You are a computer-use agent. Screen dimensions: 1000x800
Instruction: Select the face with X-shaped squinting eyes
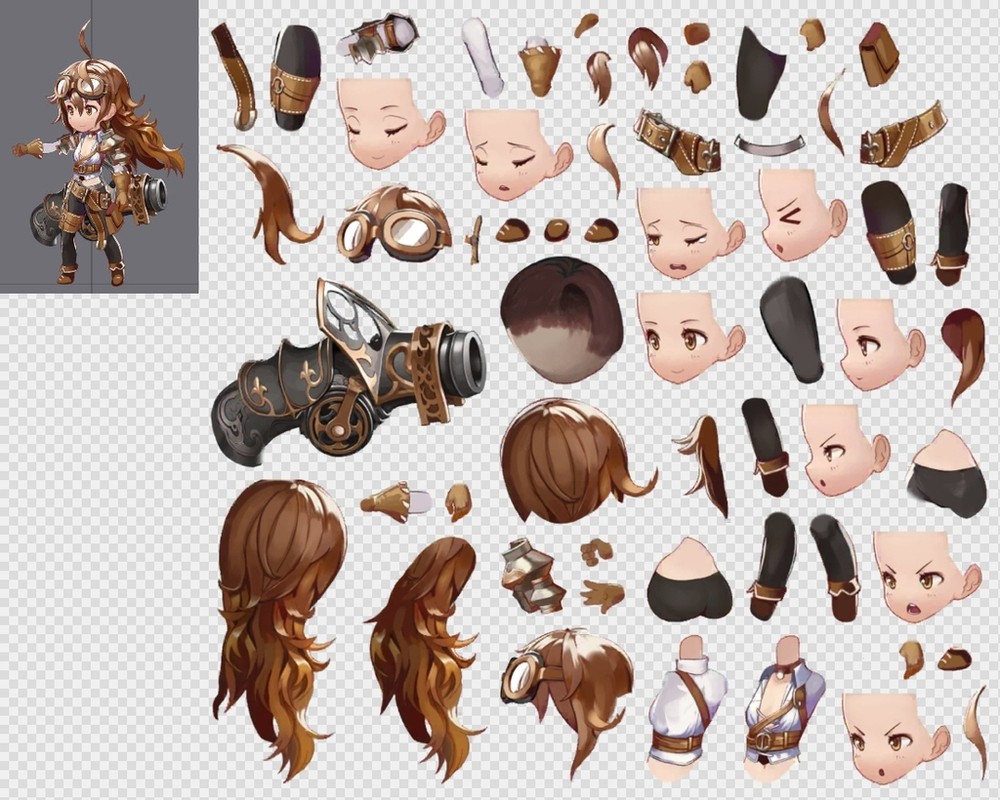point(799,215)
